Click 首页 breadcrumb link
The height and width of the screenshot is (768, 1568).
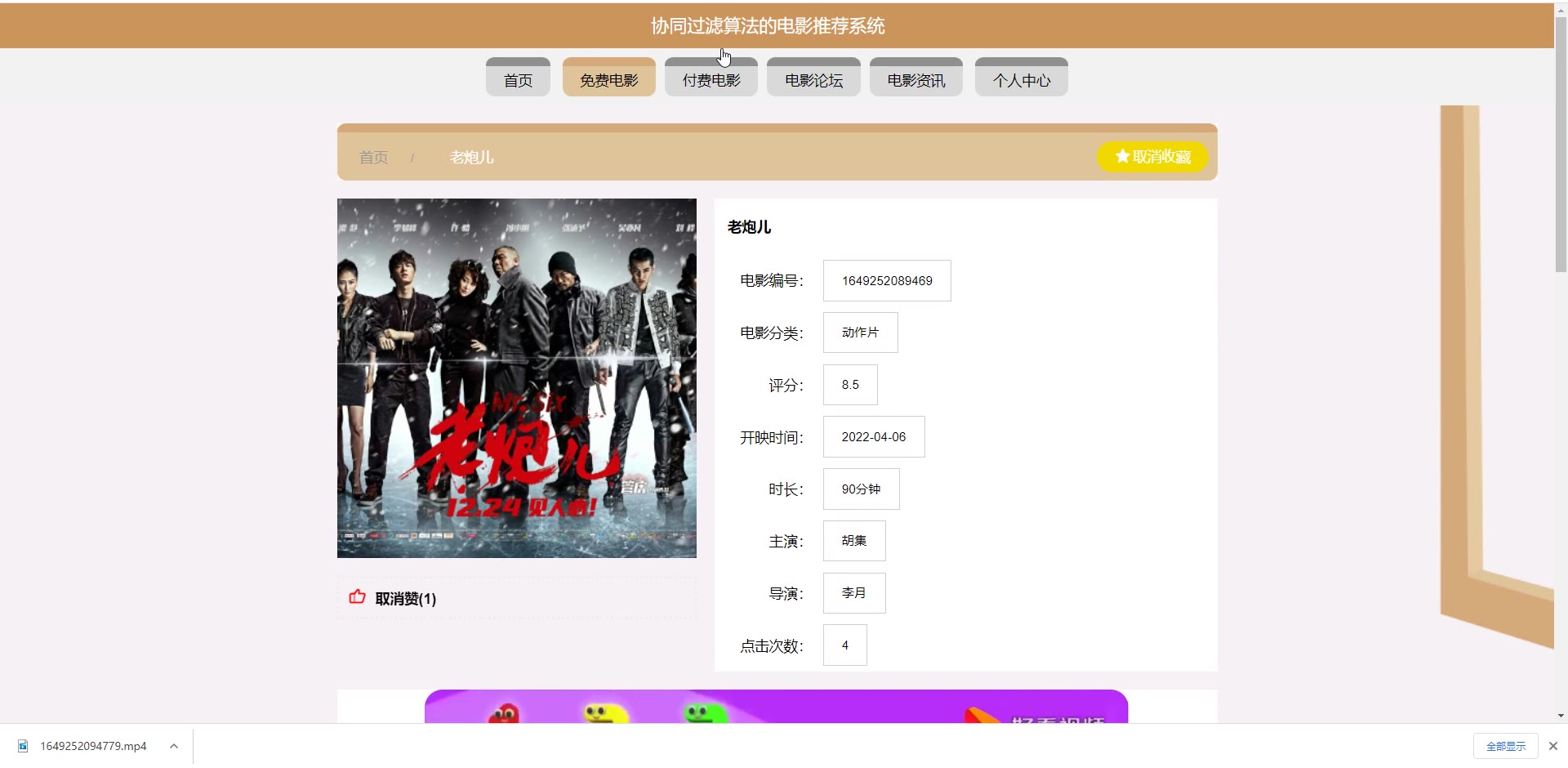tap(374, 158)
